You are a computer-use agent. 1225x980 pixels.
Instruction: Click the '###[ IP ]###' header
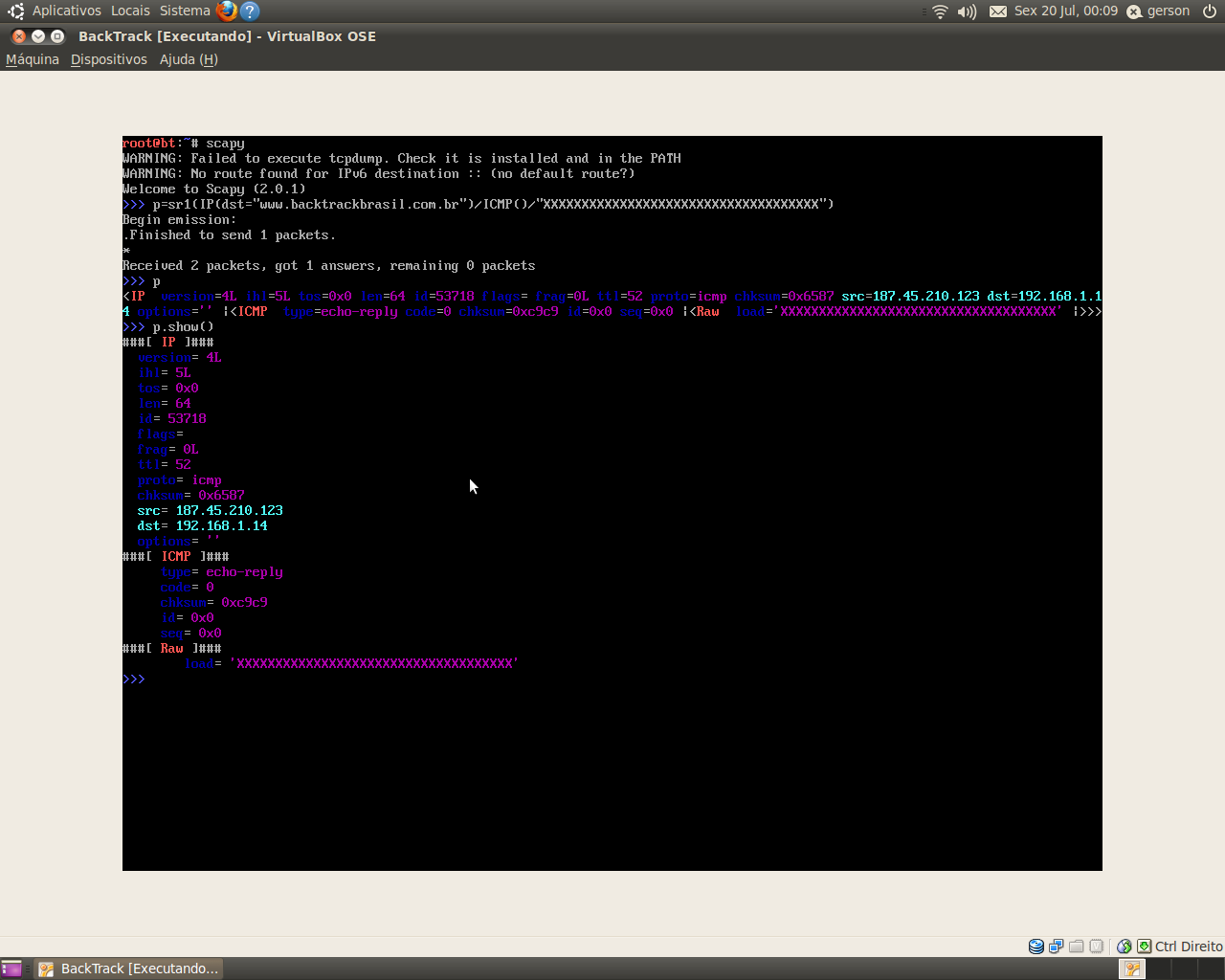coord(168,343)
